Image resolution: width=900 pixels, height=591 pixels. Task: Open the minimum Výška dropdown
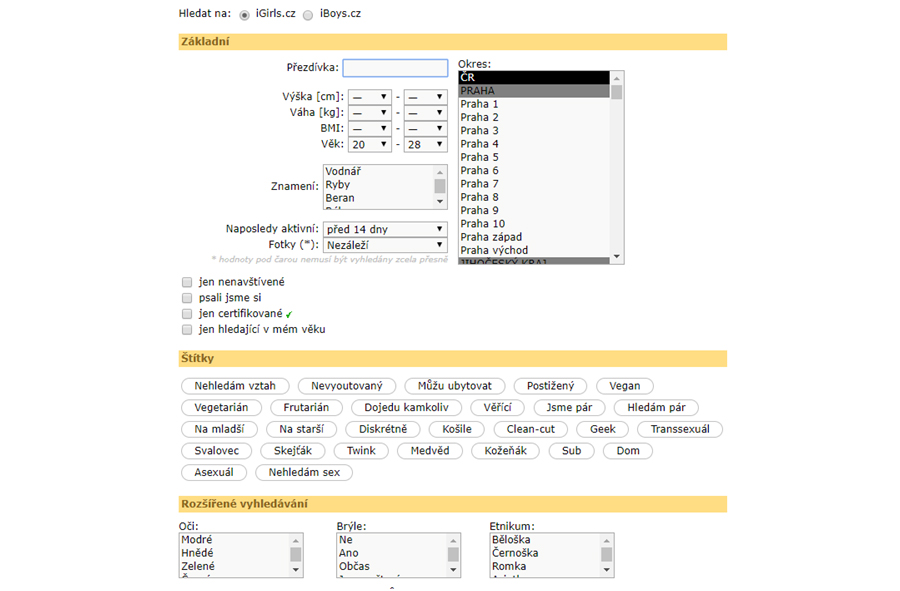(370, 97)
